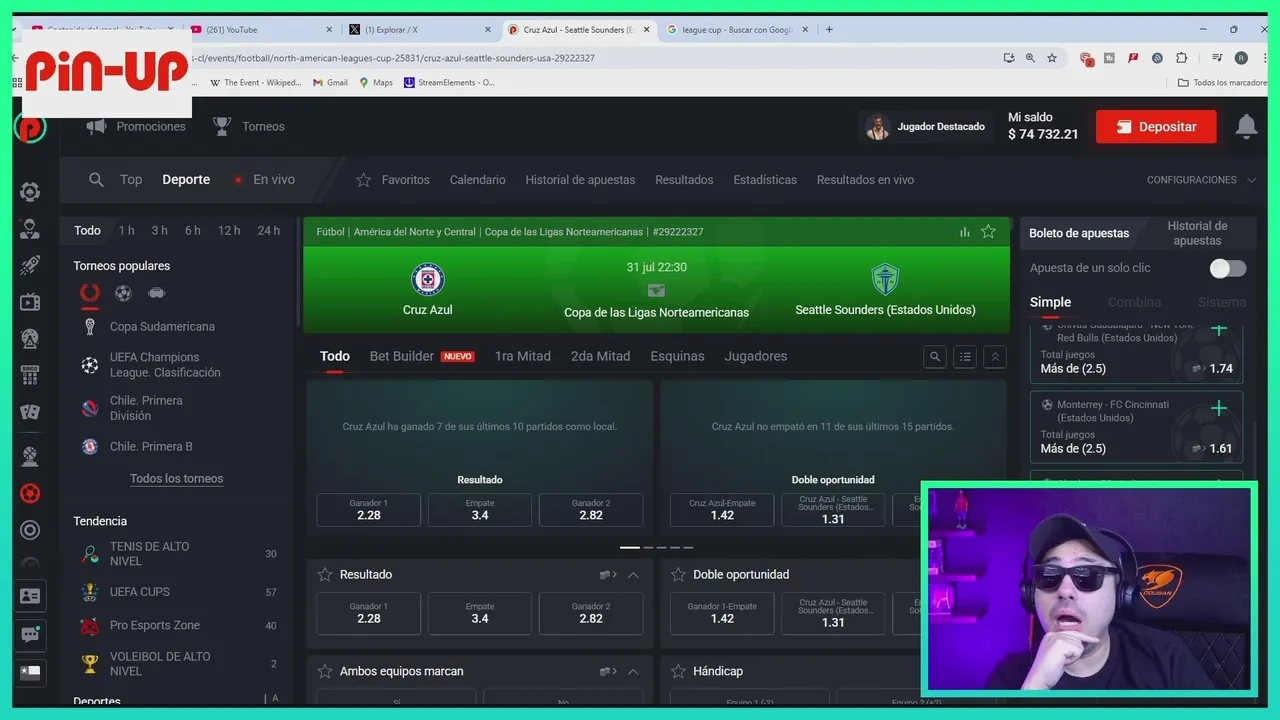Add Monterrey - FC Cincinnati bet with plus
Viewport: 1280px width, 720px height.
pyautogui.click(x=1218, y=408)
